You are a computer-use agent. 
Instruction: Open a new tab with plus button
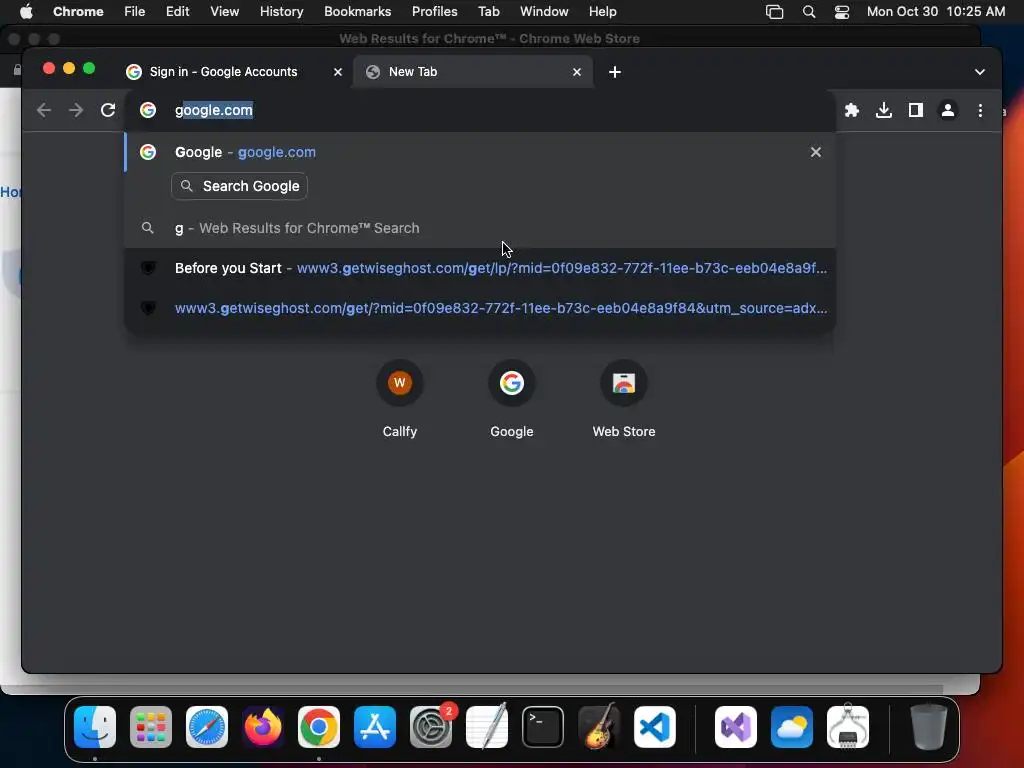pos(615,72)
